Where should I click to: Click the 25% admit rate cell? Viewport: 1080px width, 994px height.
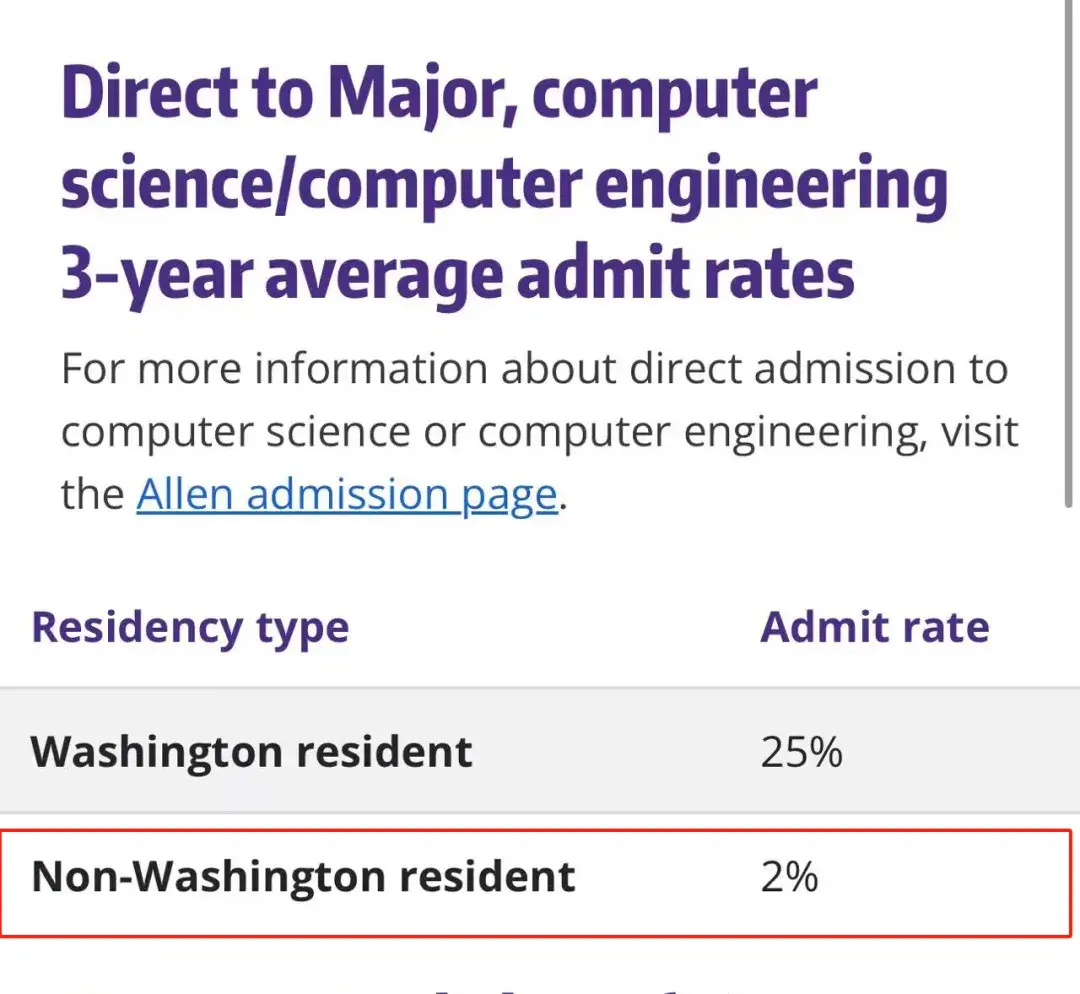[x=801, y=751]
